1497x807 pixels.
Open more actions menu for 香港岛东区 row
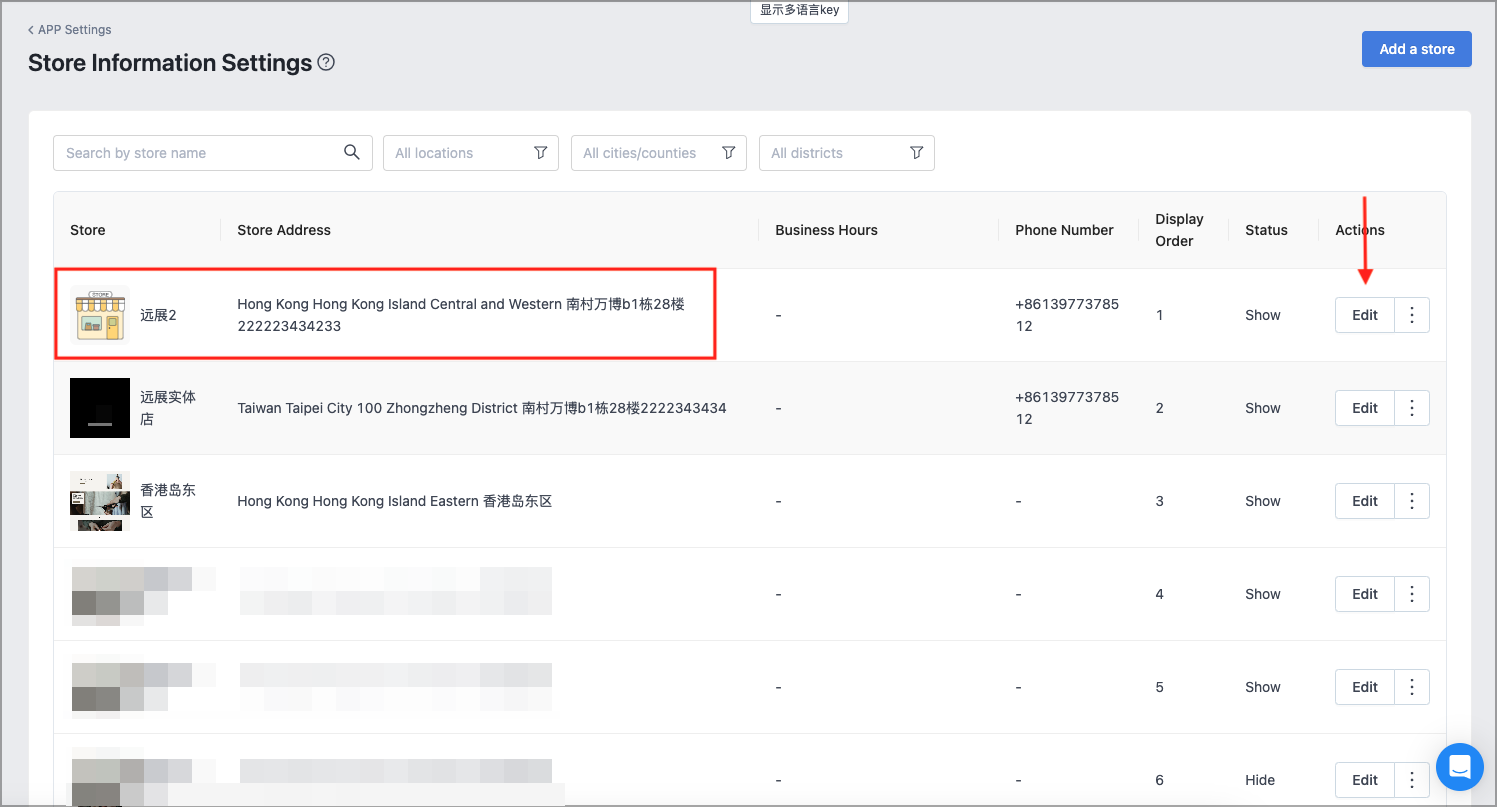pyautogui.click(x=1412, y=501)
